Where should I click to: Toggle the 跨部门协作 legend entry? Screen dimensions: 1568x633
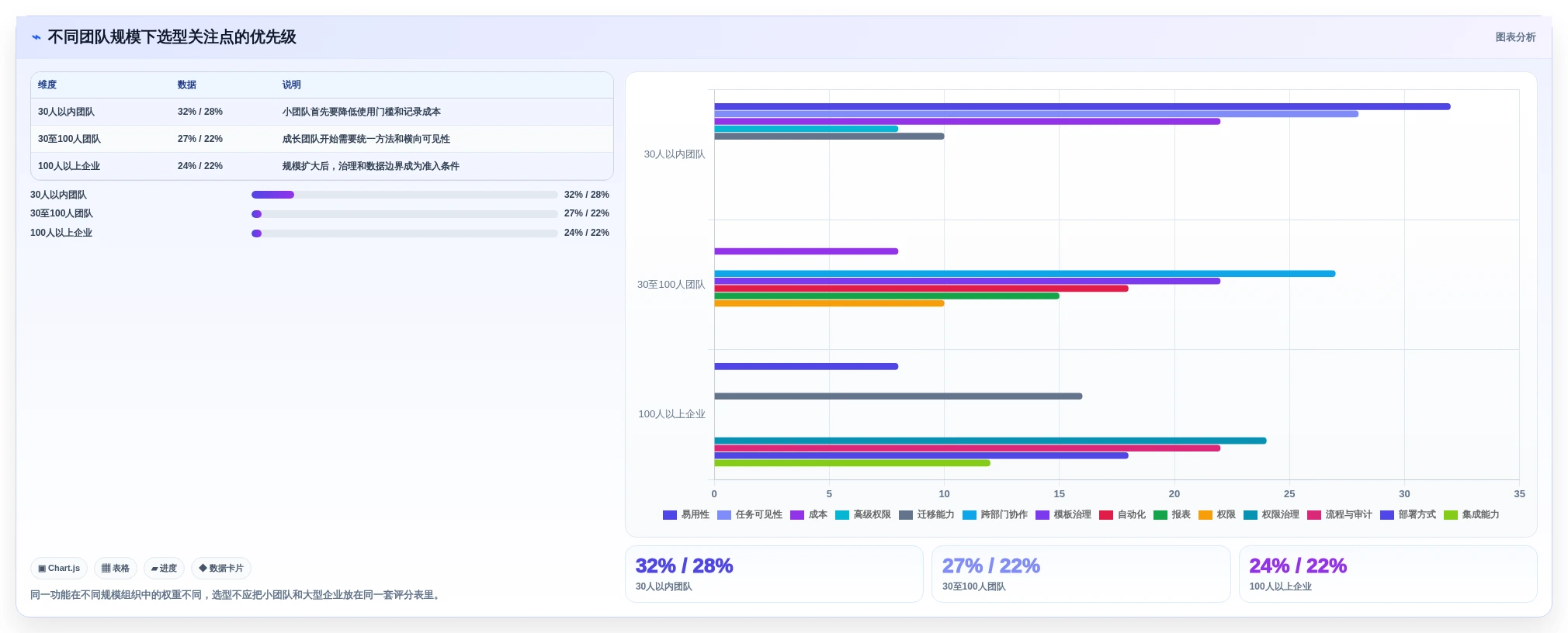(995, 515)
